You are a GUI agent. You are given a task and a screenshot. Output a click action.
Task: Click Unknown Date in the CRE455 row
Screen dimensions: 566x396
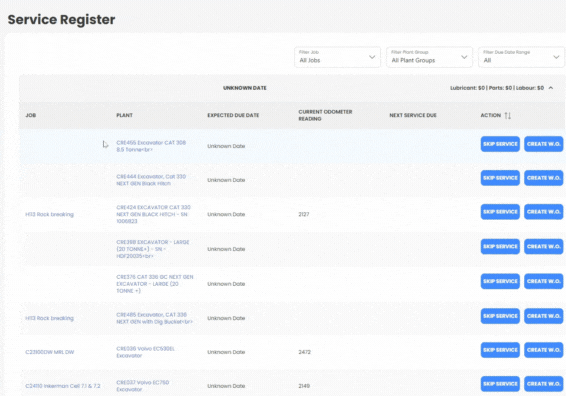[226, 146]
